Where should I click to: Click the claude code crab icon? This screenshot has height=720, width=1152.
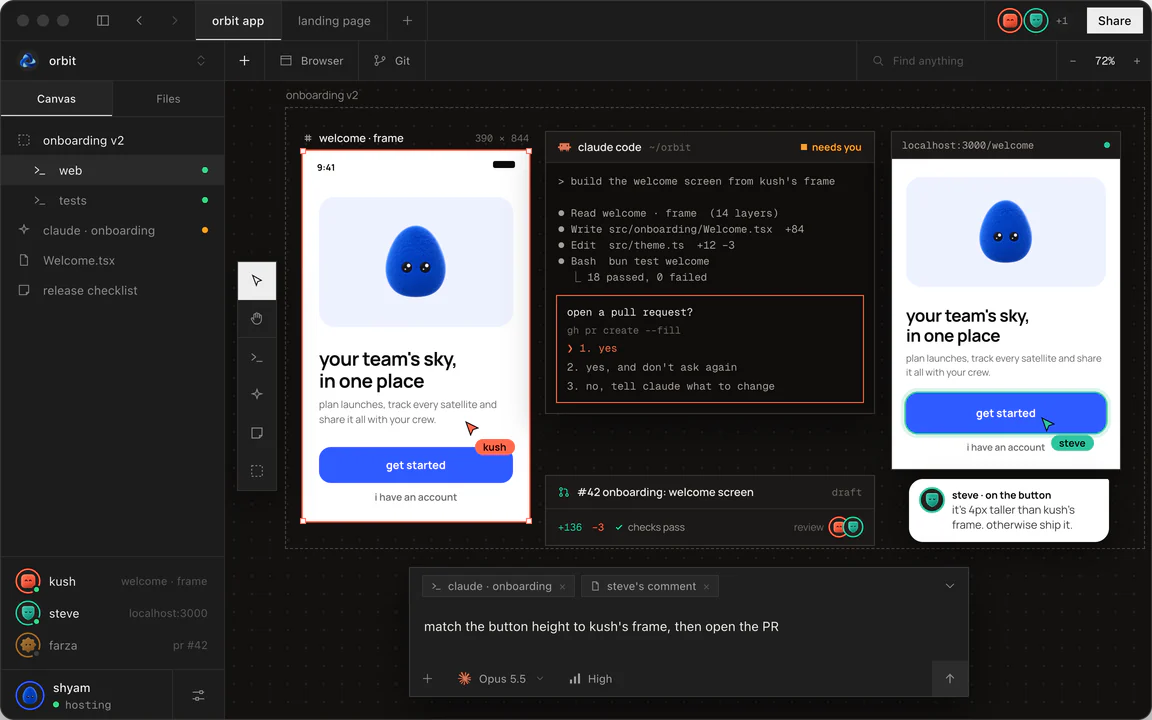[x=564, y=147]
